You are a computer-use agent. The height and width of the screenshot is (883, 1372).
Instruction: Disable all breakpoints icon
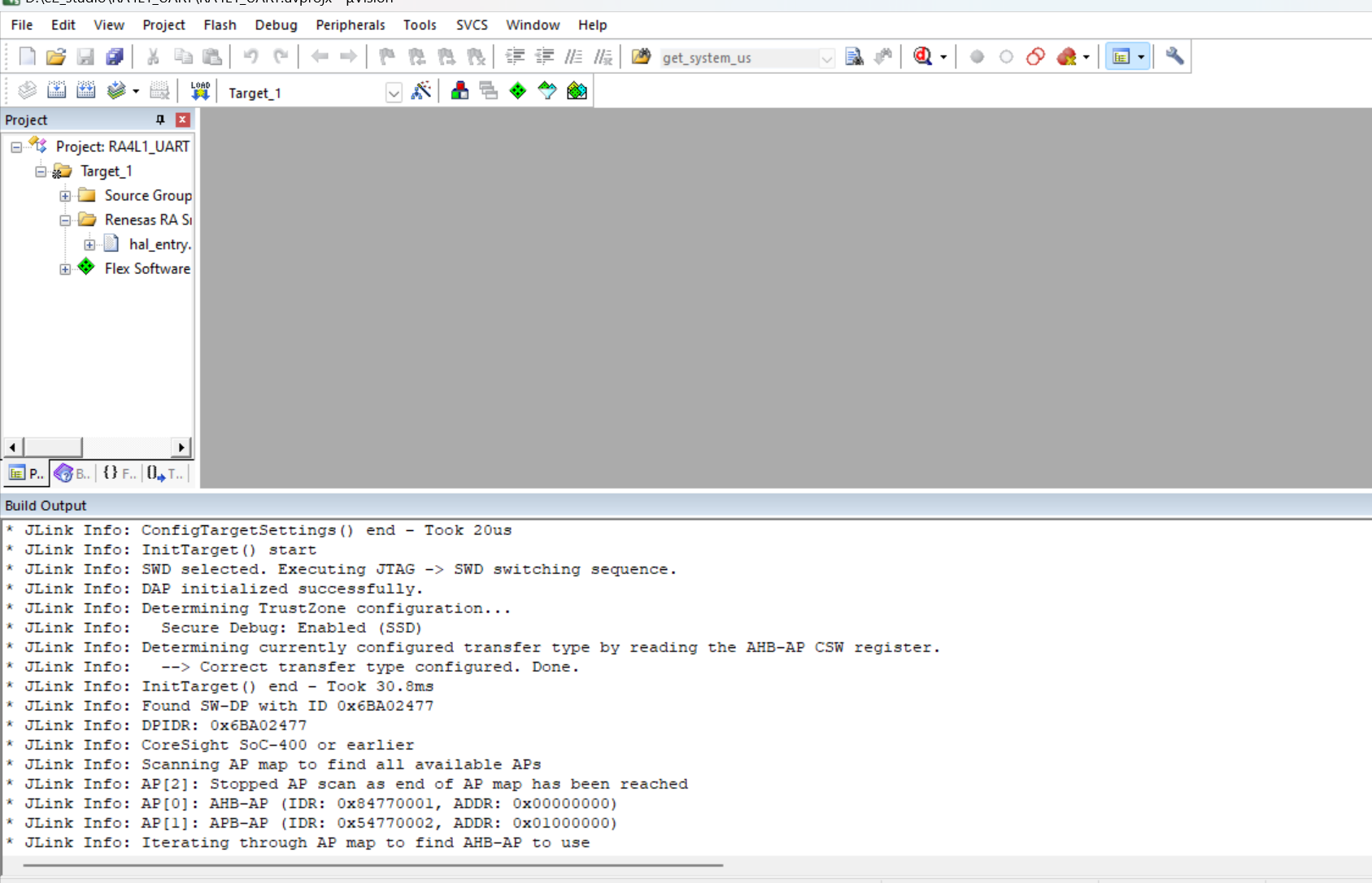[1035, 57]
